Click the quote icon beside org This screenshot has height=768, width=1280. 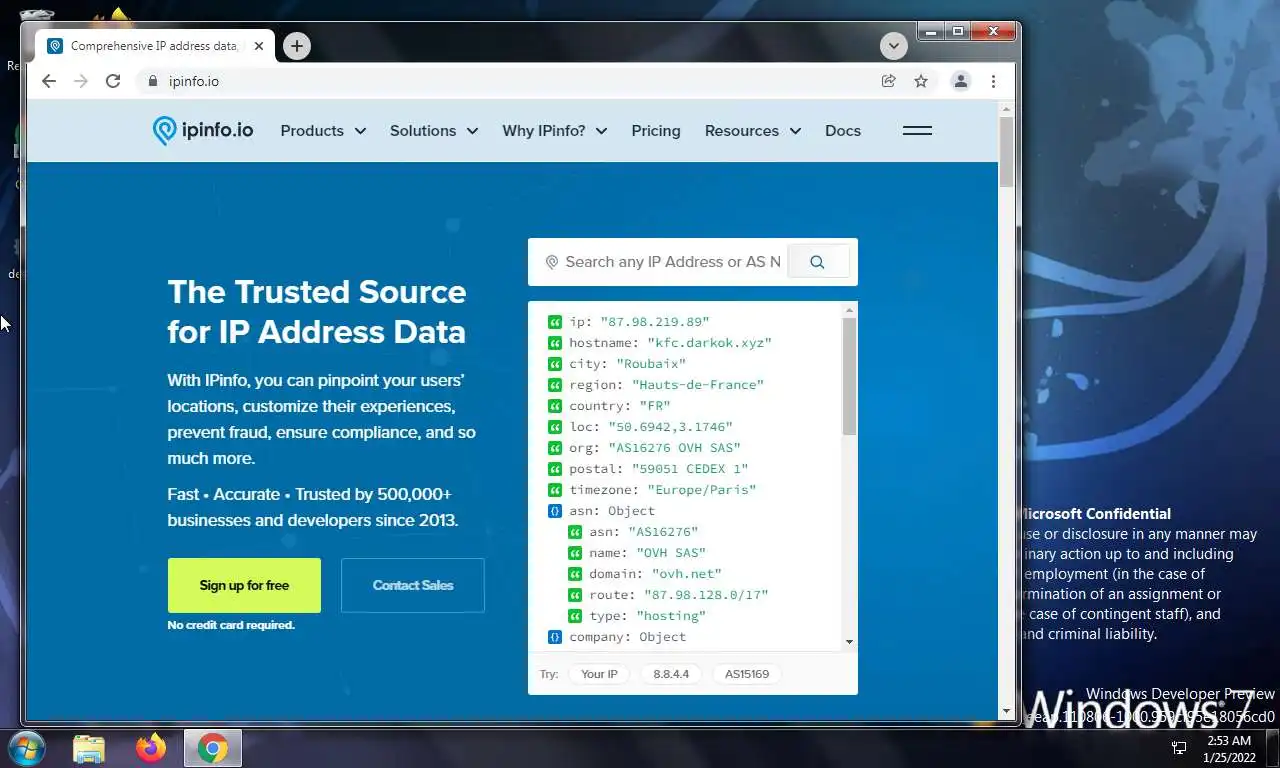click(555, 448)
